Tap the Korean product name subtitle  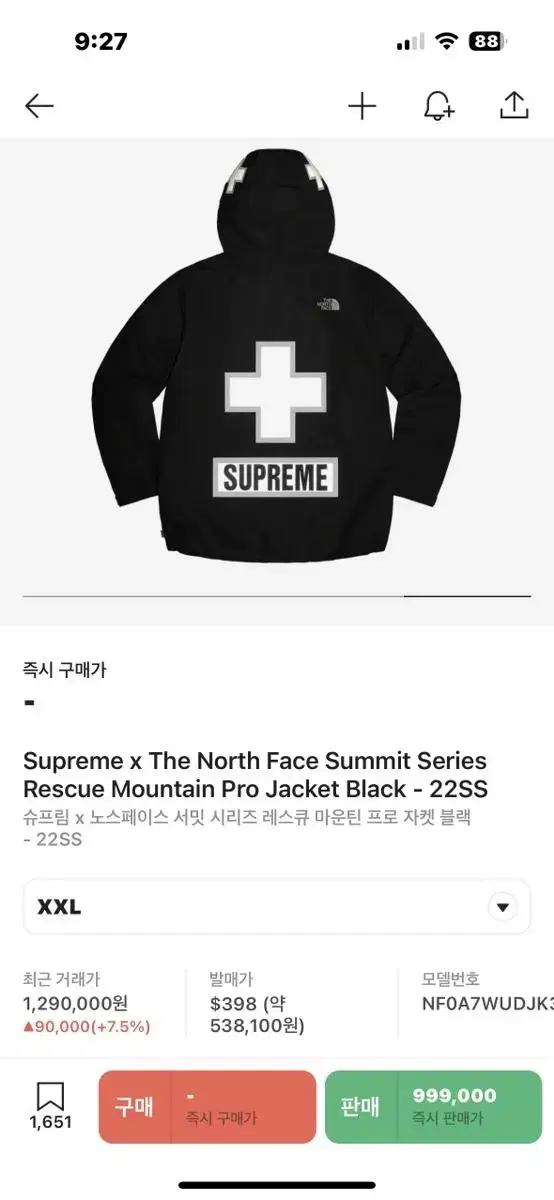point(247,828)
